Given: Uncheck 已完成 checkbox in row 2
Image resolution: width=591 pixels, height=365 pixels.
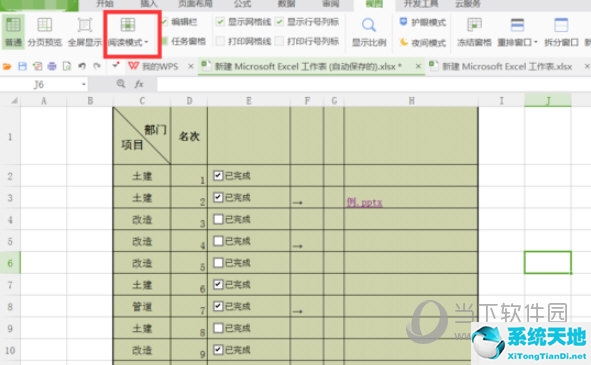Looking at the screenshot, I should point(218,175).
